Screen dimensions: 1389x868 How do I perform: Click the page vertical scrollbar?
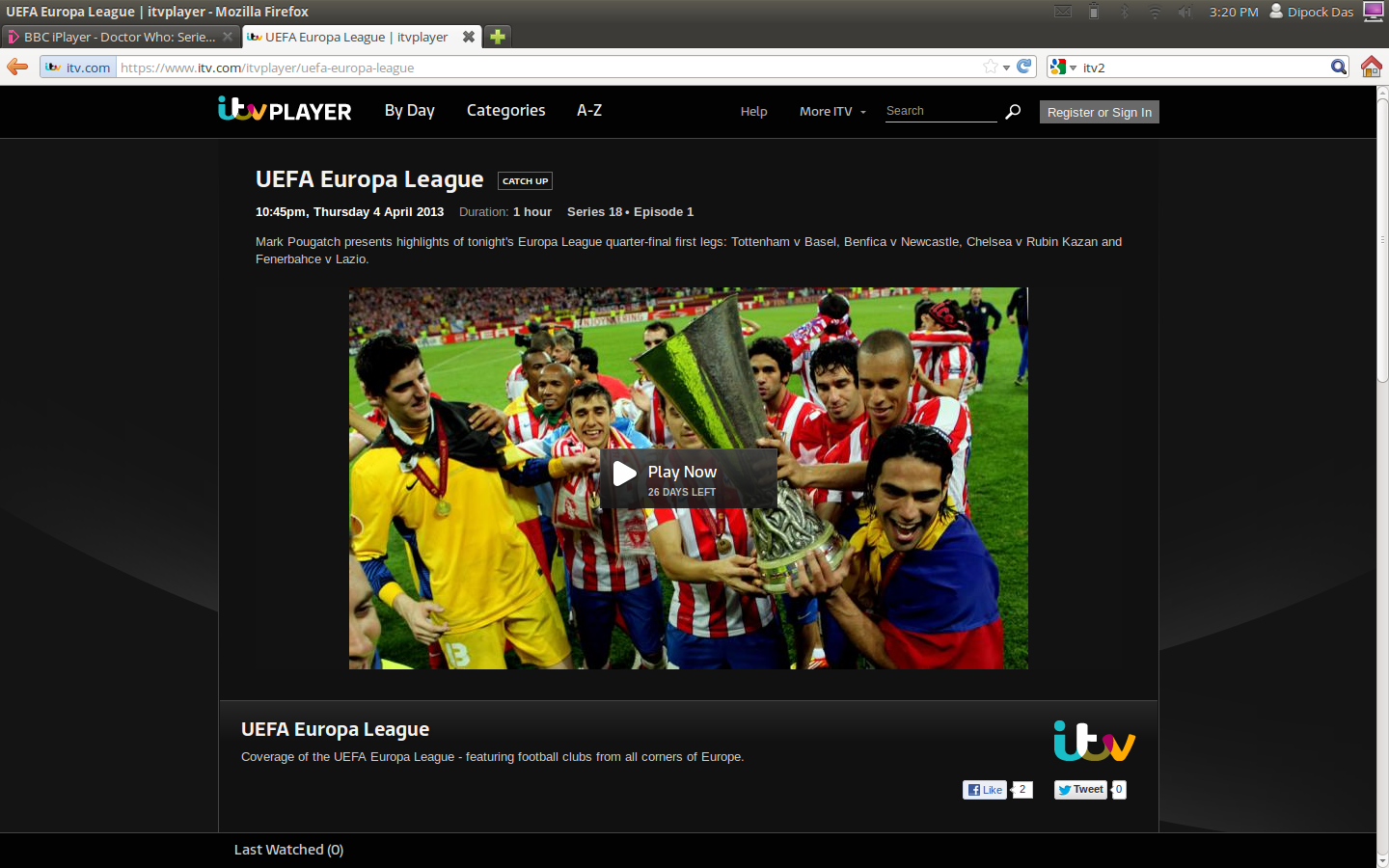click(1382, 241)
